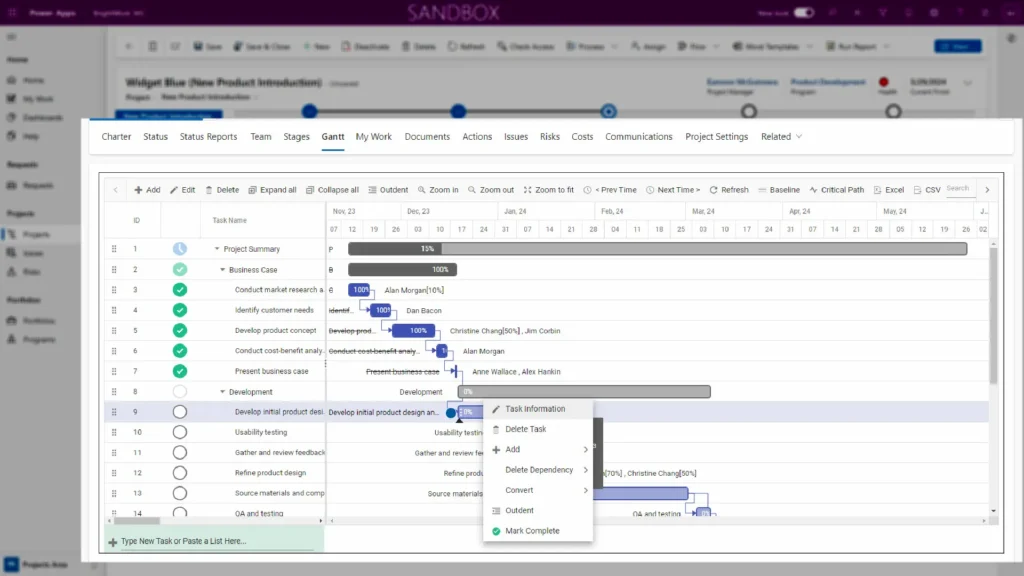
Task: Toggle the New look switch
Action: point(803,13)
